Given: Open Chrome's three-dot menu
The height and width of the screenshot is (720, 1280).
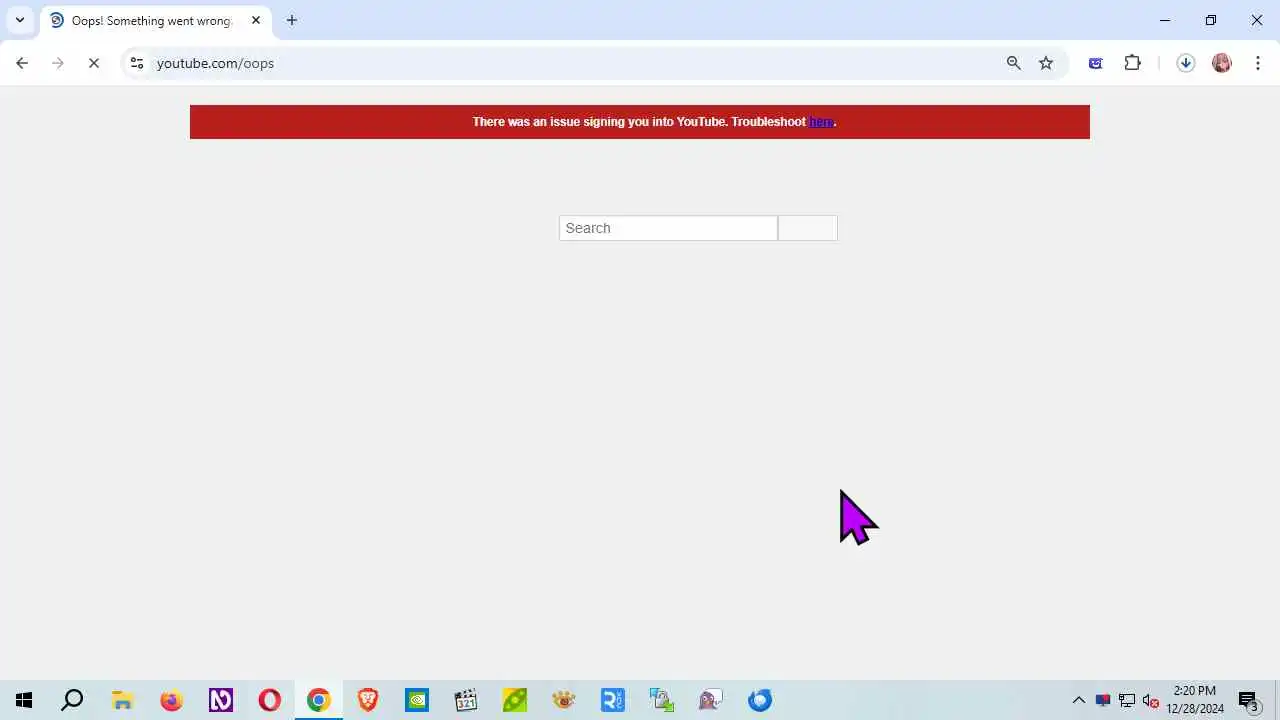Looking at the screenshot, I should [1258, 63].
